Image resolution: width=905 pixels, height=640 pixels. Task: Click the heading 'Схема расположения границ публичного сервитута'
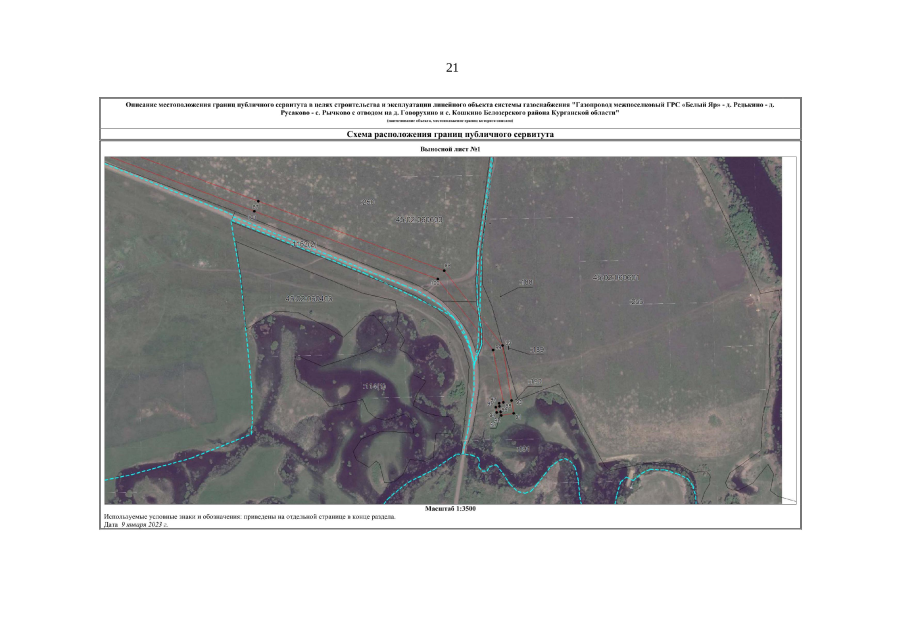point(450,134)
